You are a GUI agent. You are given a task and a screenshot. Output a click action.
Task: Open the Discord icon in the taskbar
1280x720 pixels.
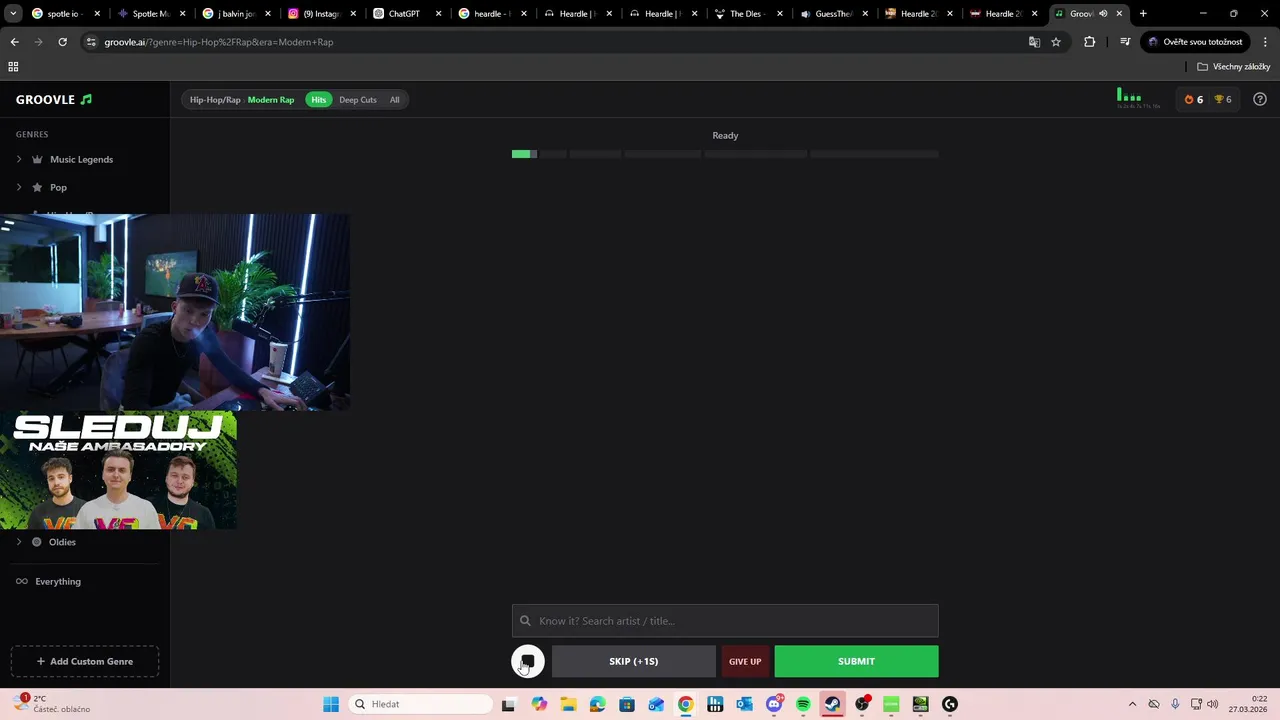[774, 704]
